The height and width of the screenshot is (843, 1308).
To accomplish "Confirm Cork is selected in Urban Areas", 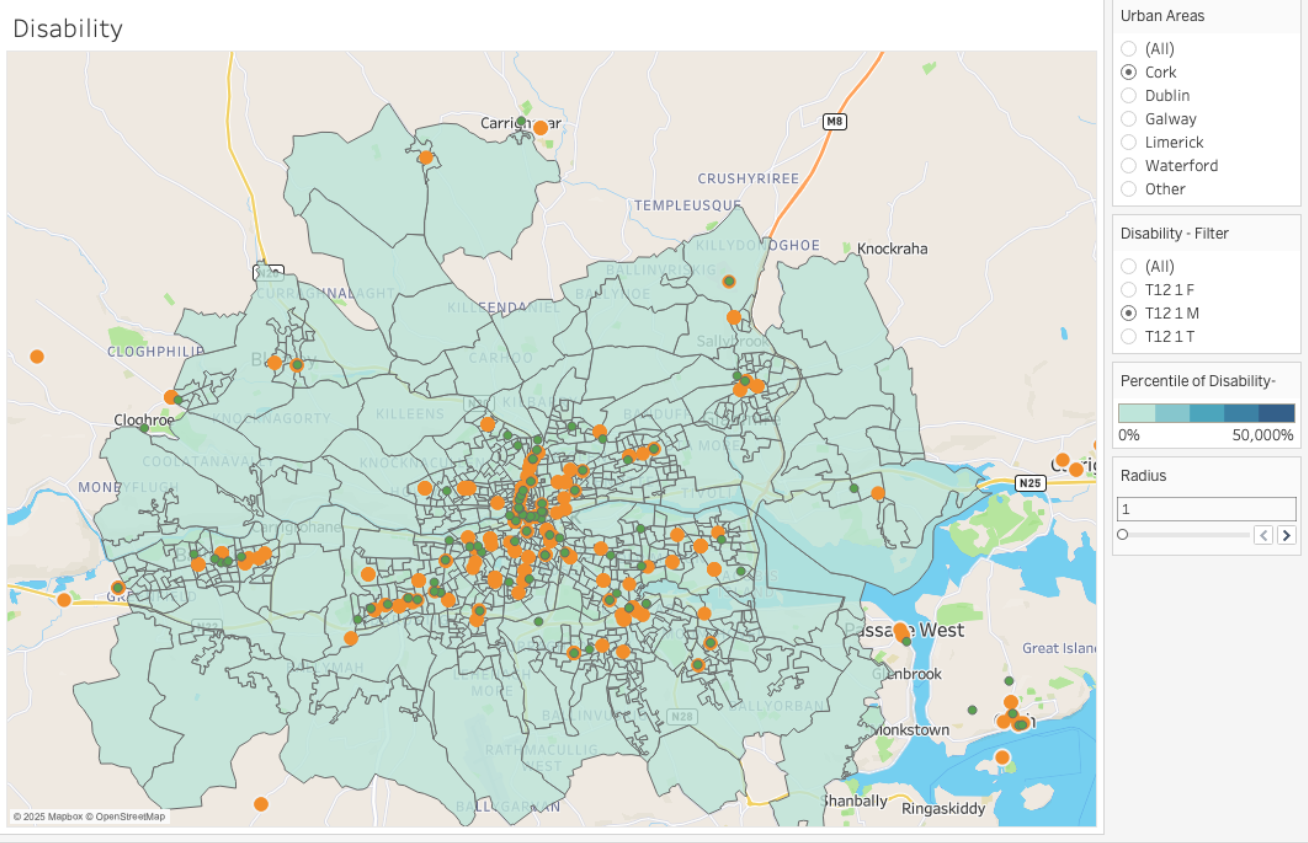I will pyautogui.click(x=1129, y=71).
